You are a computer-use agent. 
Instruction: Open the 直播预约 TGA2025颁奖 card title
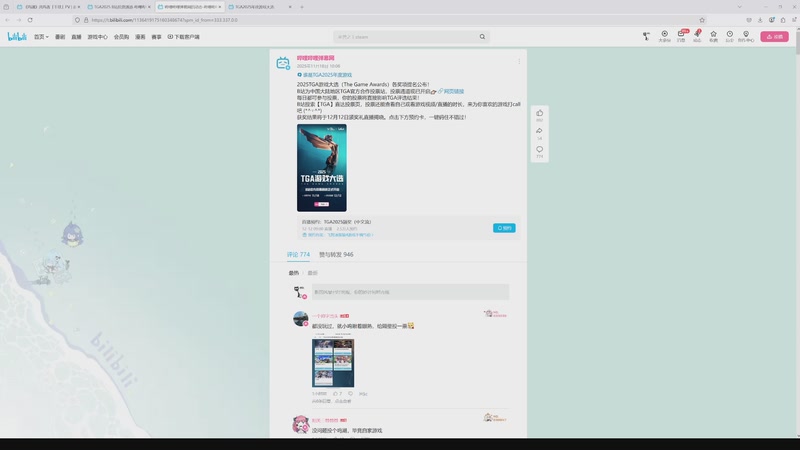[337, 222]
